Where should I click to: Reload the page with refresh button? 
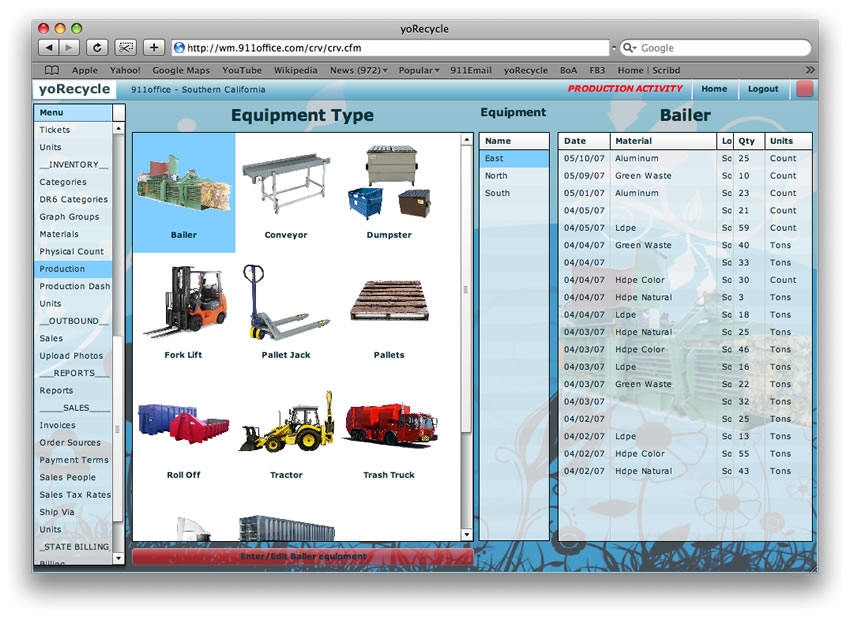97,48
